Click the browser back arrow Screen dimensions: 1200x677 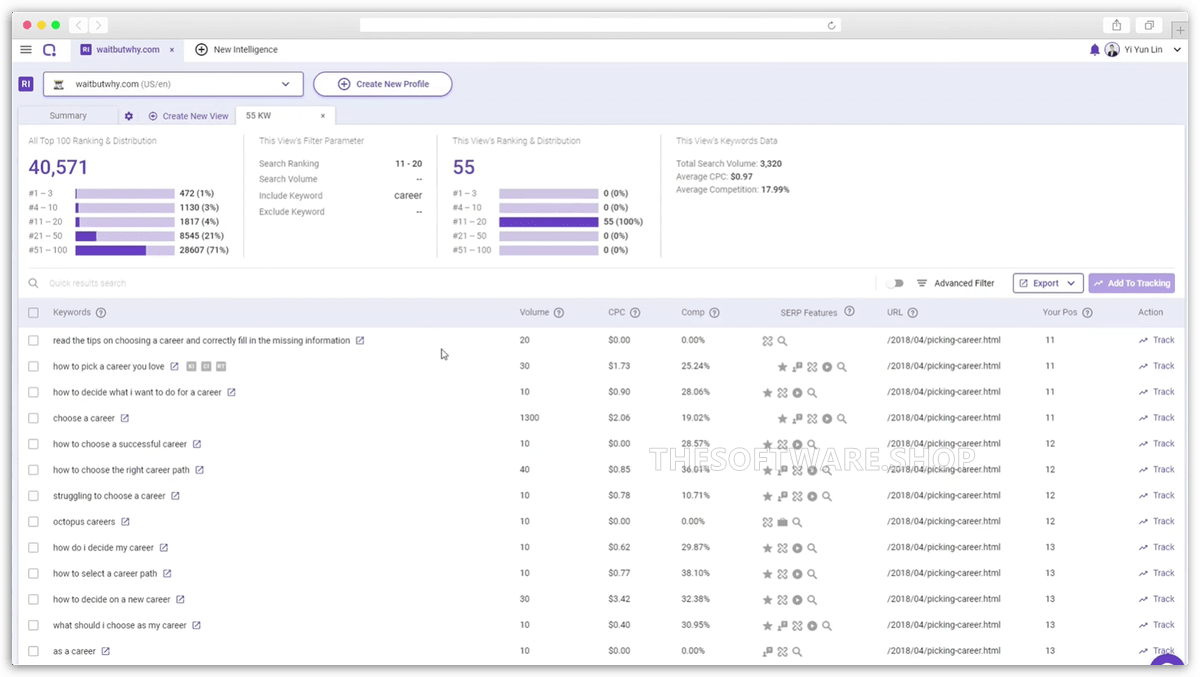click(x=79, y=25)
